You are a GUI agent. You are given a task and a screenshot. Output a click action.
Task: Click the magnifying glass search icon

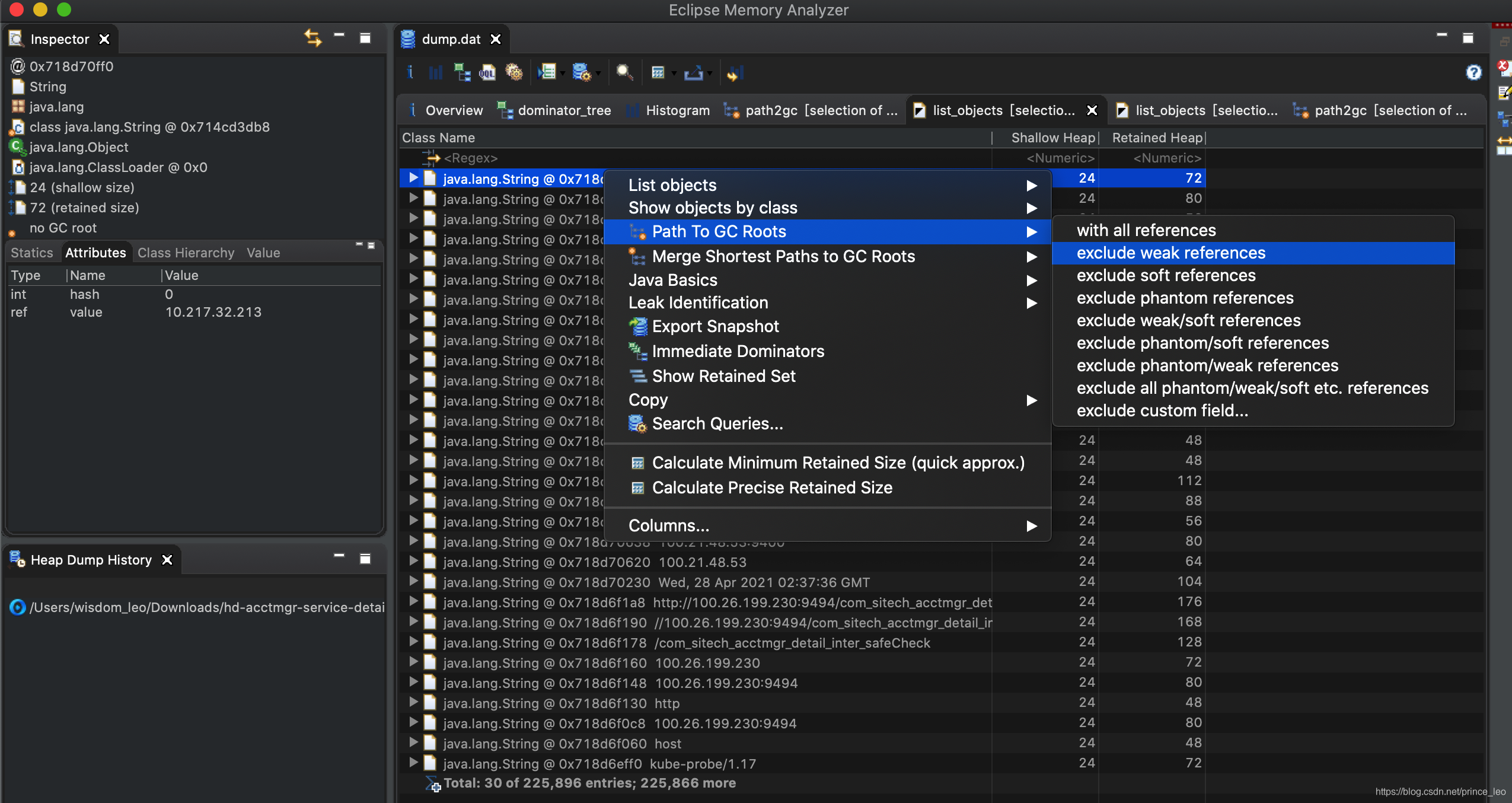[624, 73]
